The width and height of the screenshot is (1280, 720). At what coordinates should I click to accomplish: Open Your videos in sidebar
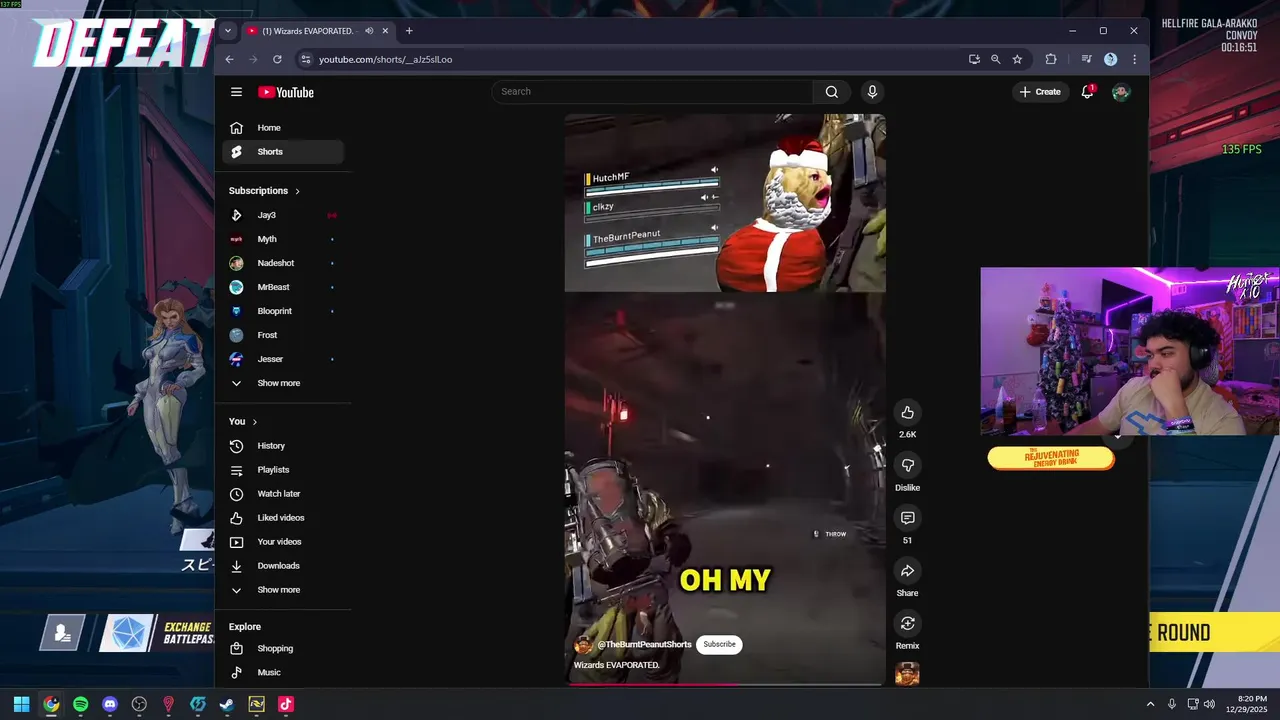coord(283,542)
